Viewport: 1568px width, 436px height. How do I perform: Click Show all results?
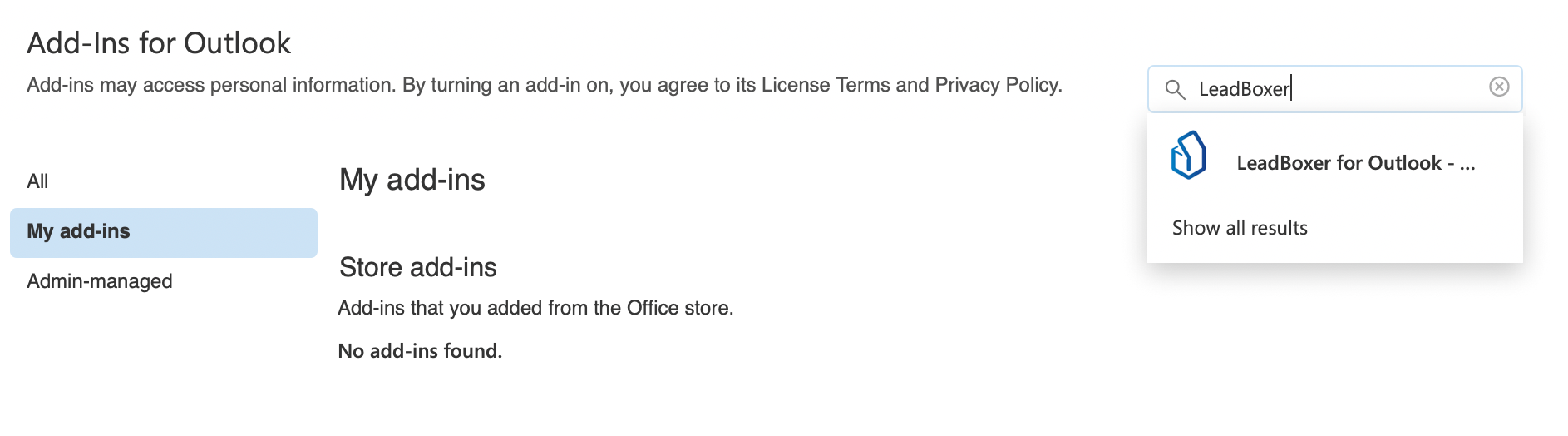coord(1240,228)
